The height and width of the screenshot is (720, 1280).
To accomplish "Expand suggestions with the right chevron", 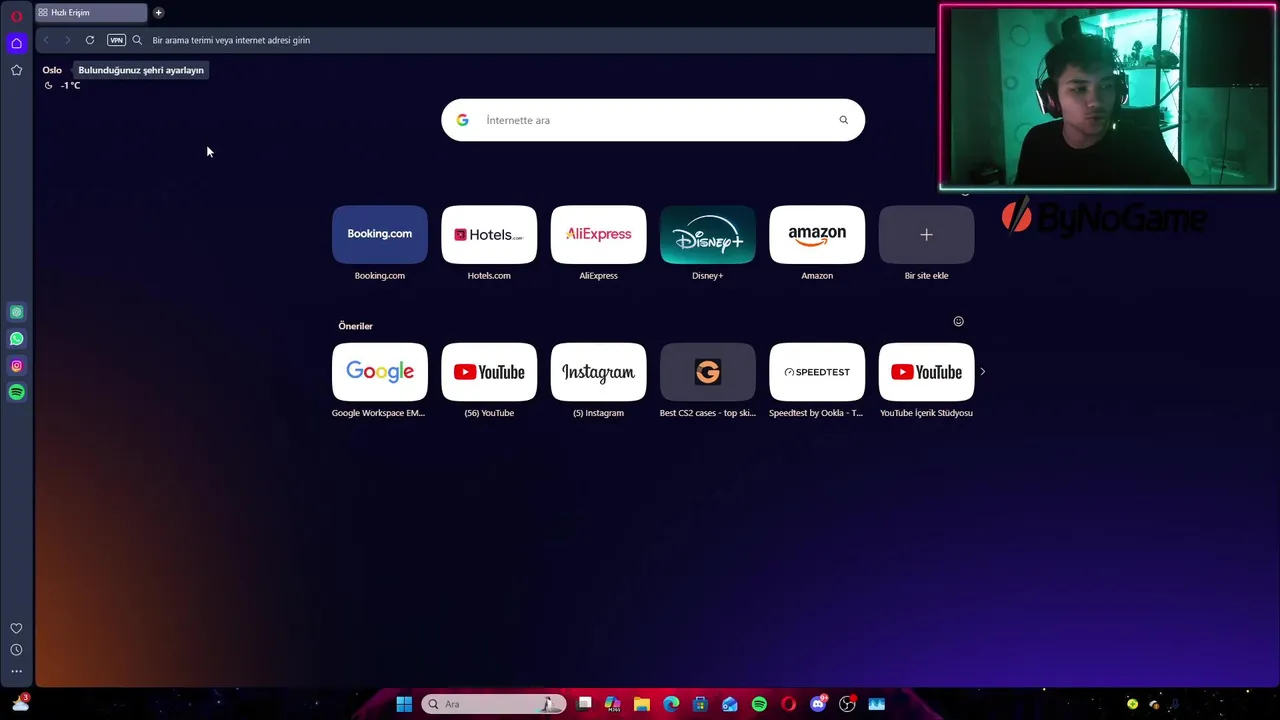I will [x=983, y=372].
